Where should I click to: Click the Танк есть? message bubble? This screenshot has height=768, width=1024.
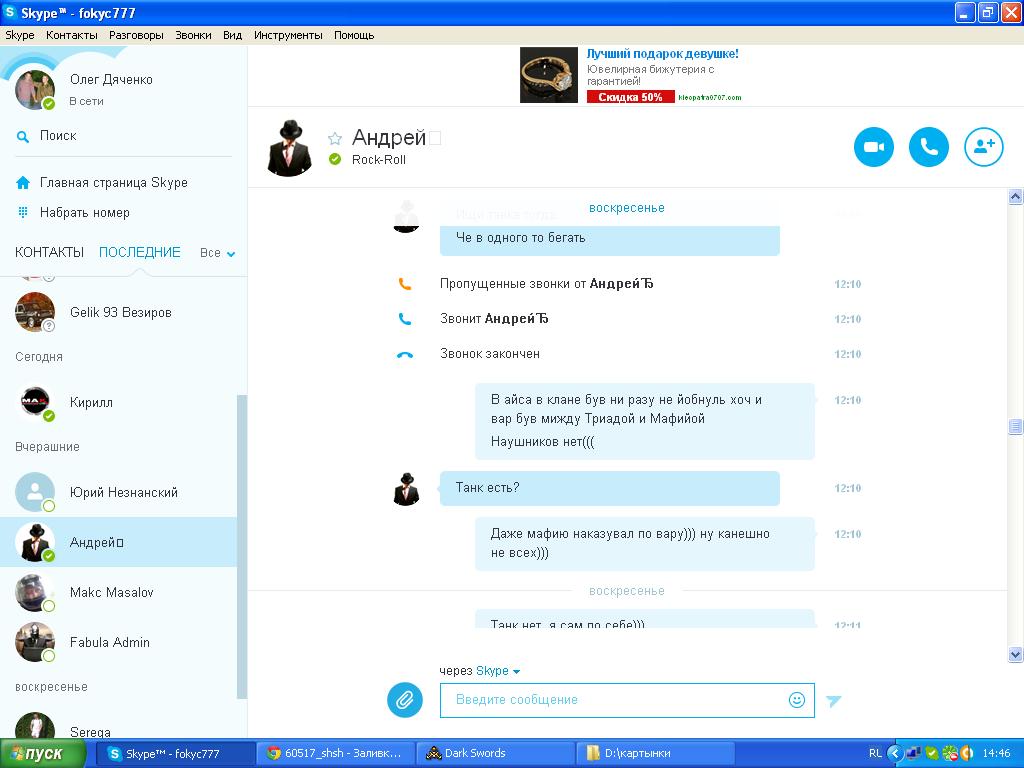point(610,488)
